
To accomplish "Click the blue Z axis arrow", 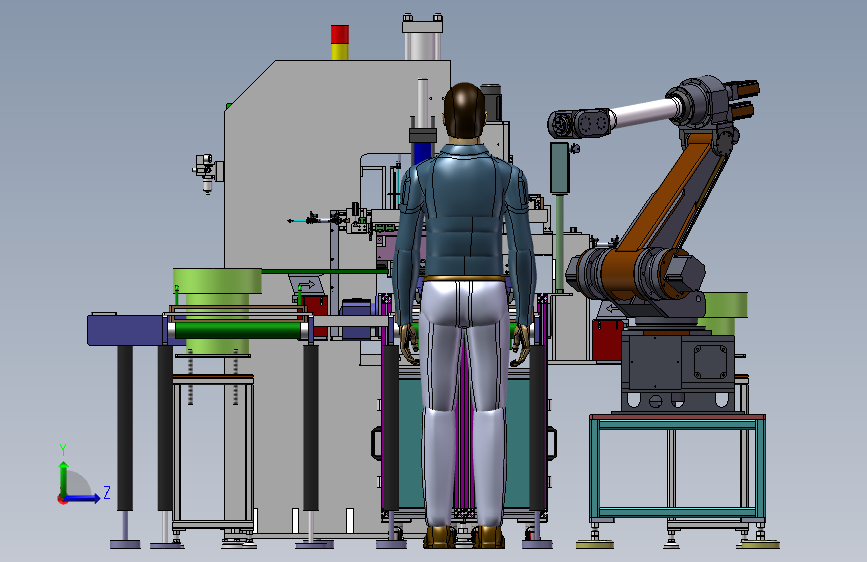I will [83, 498].
